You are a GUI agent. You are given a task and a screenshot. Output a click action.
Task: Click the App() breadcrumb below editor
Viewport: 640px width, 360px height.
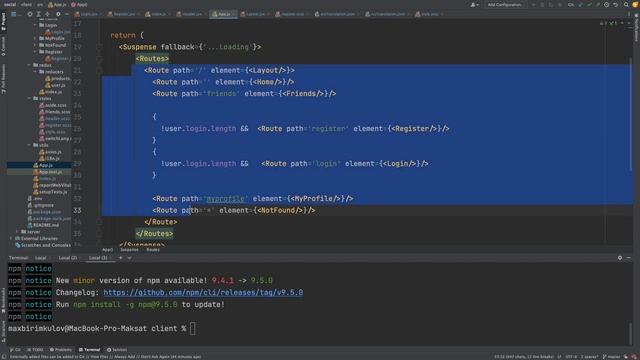pyautogui.click(x=107, y=249)
